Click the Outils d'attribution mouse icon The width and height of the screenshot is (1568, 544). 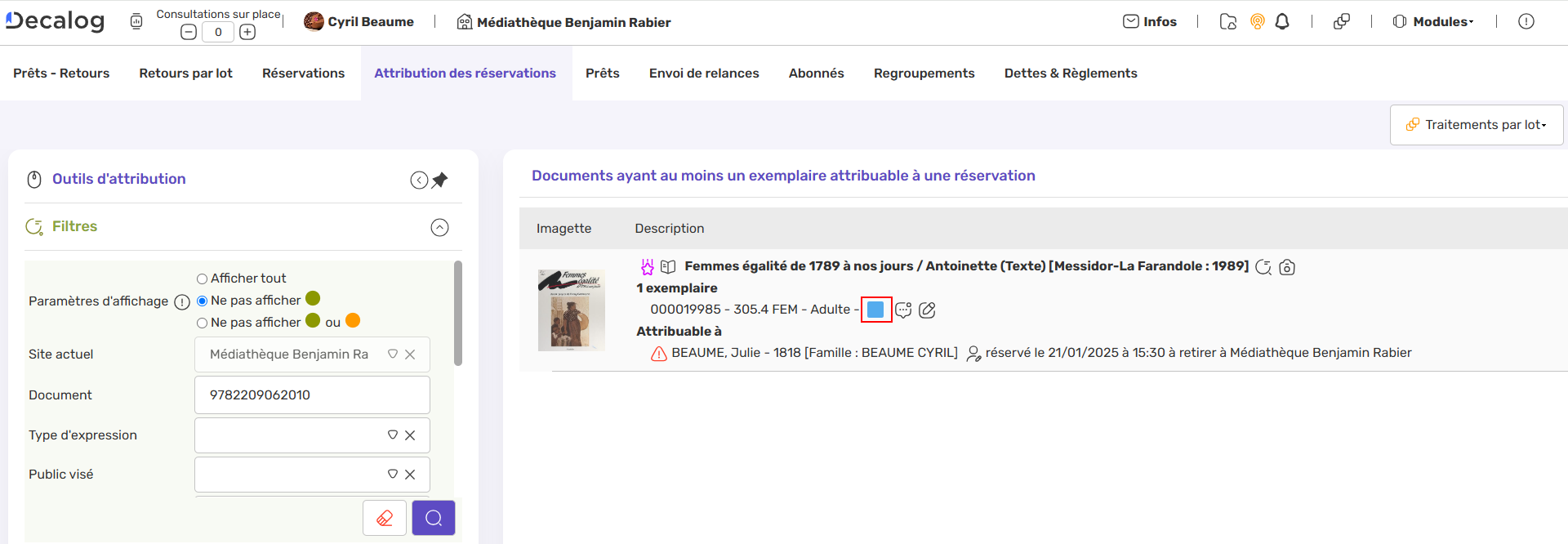(x=34, y=179)
